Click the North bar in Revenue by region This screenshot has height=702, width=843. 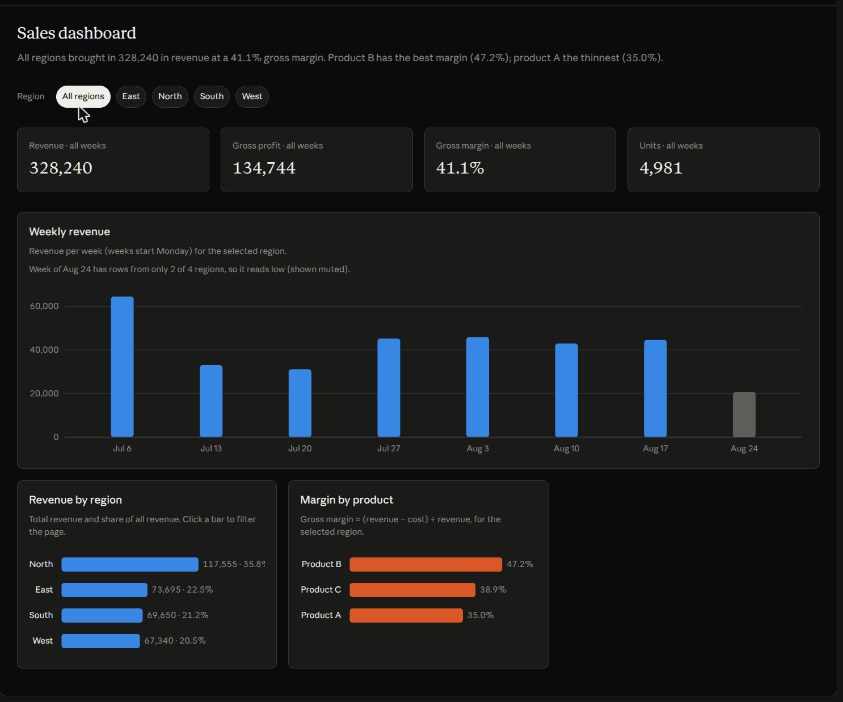[130, 564]
